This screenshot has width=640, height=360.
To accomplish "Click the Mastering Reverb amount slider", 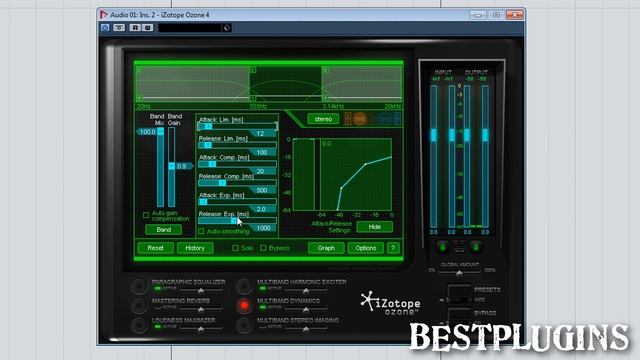I will tap(201, 309).
